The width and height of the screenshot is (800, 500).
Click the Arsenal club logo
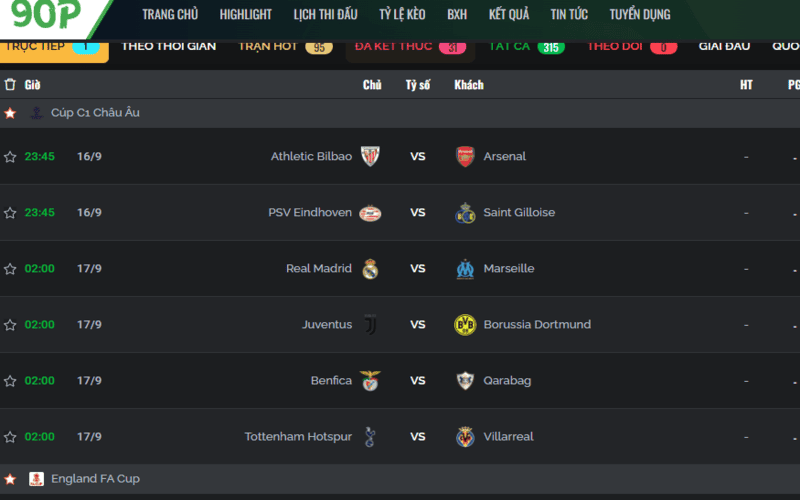coord(465,156)
